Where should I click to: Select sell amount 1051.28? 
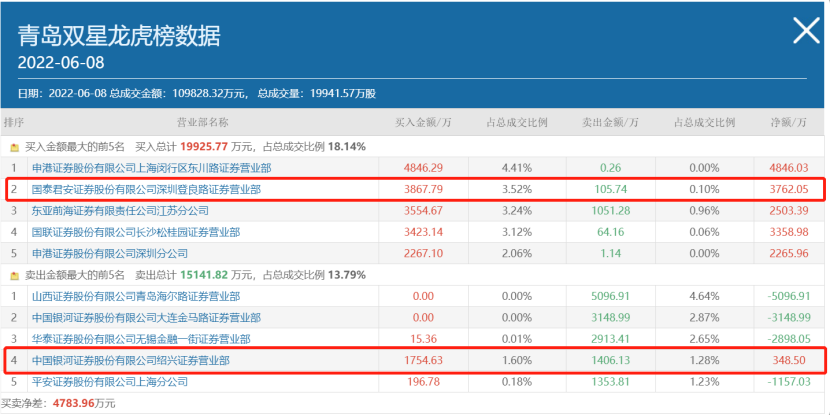(610, 211)
